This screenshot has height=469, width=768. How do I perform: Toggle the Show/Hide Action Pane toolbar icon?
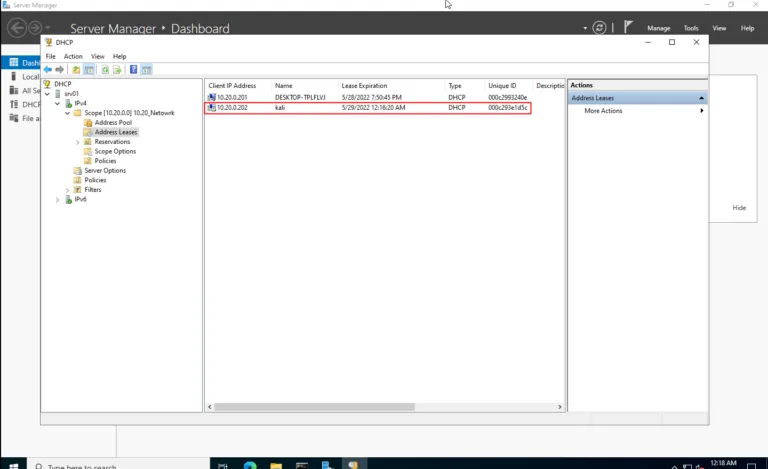[x=146, y=70]
